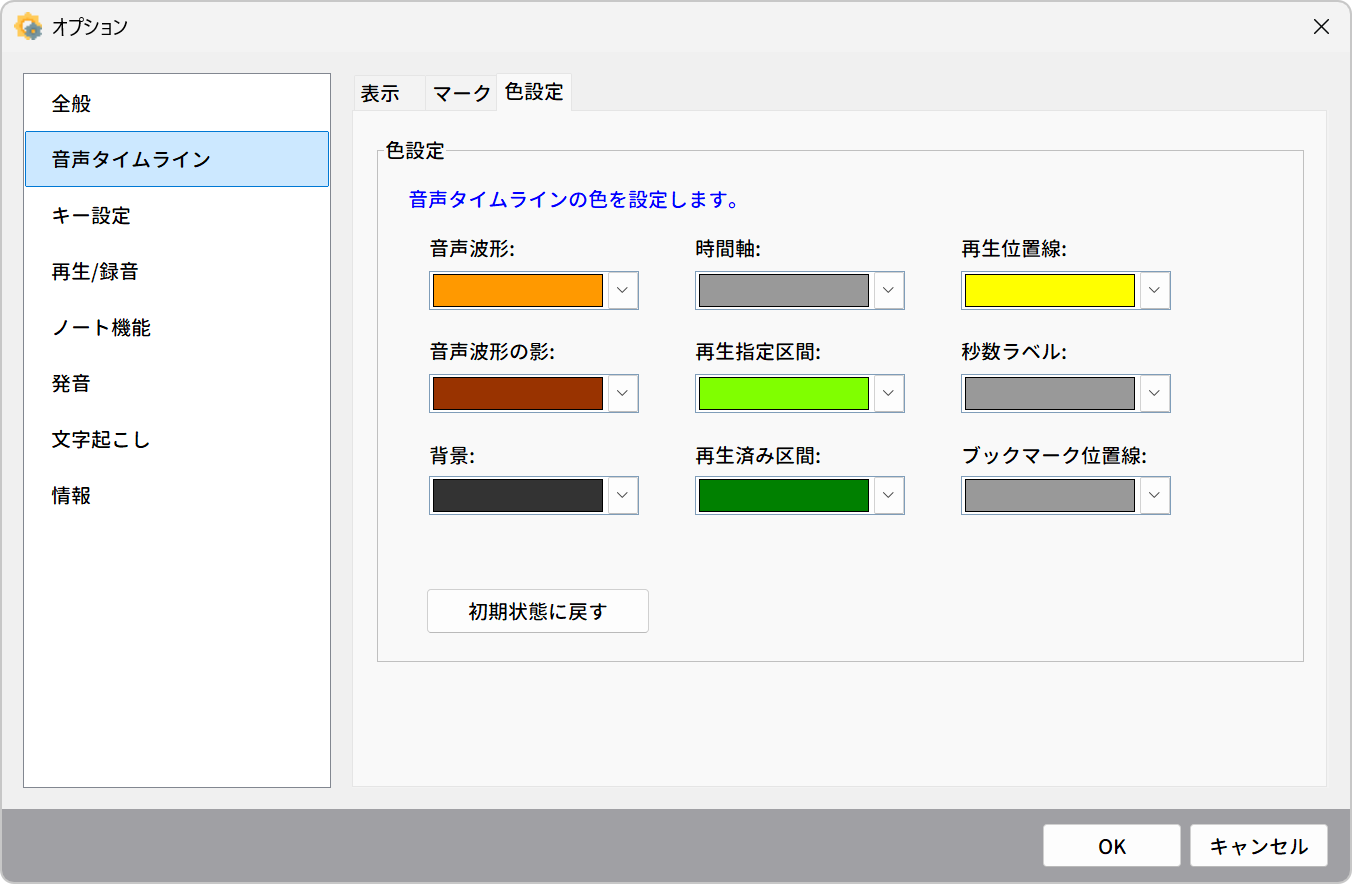The image size is (1352, 884).
Task: Select 情報 in the sidebar
Action: point(177,495)
